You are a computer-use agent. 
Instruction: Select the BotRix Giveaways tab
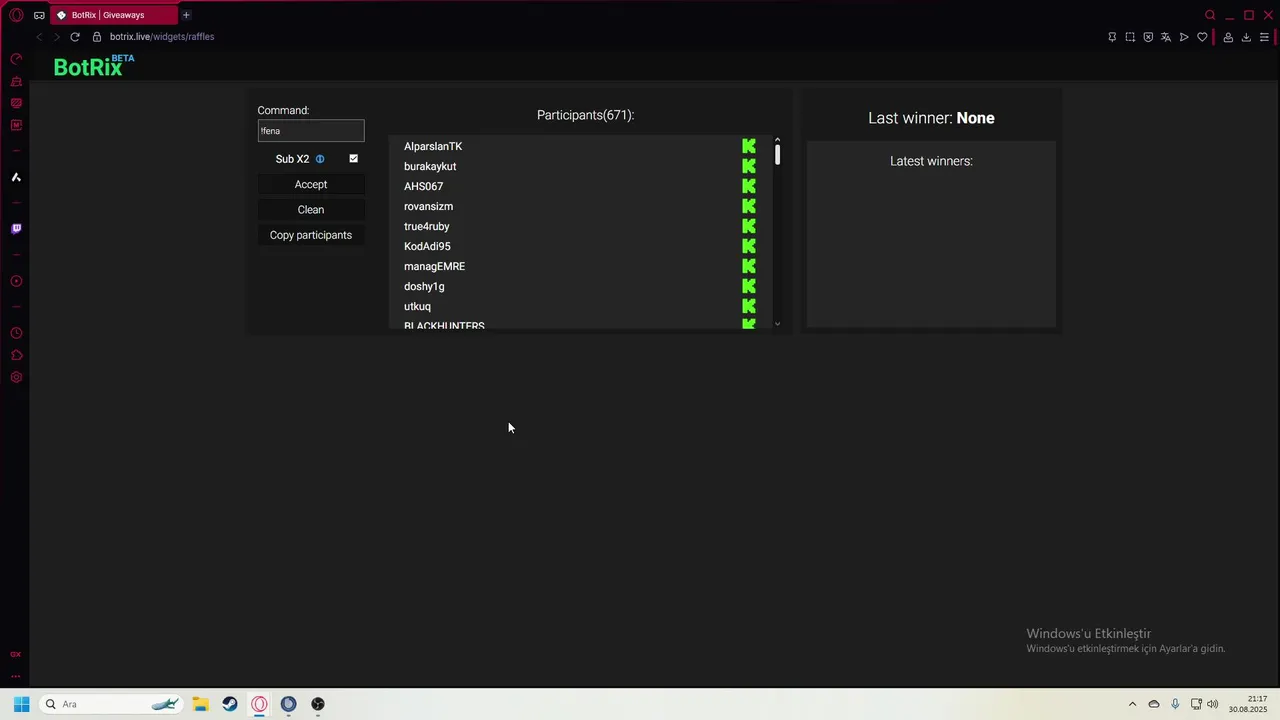tap(113, 15)
